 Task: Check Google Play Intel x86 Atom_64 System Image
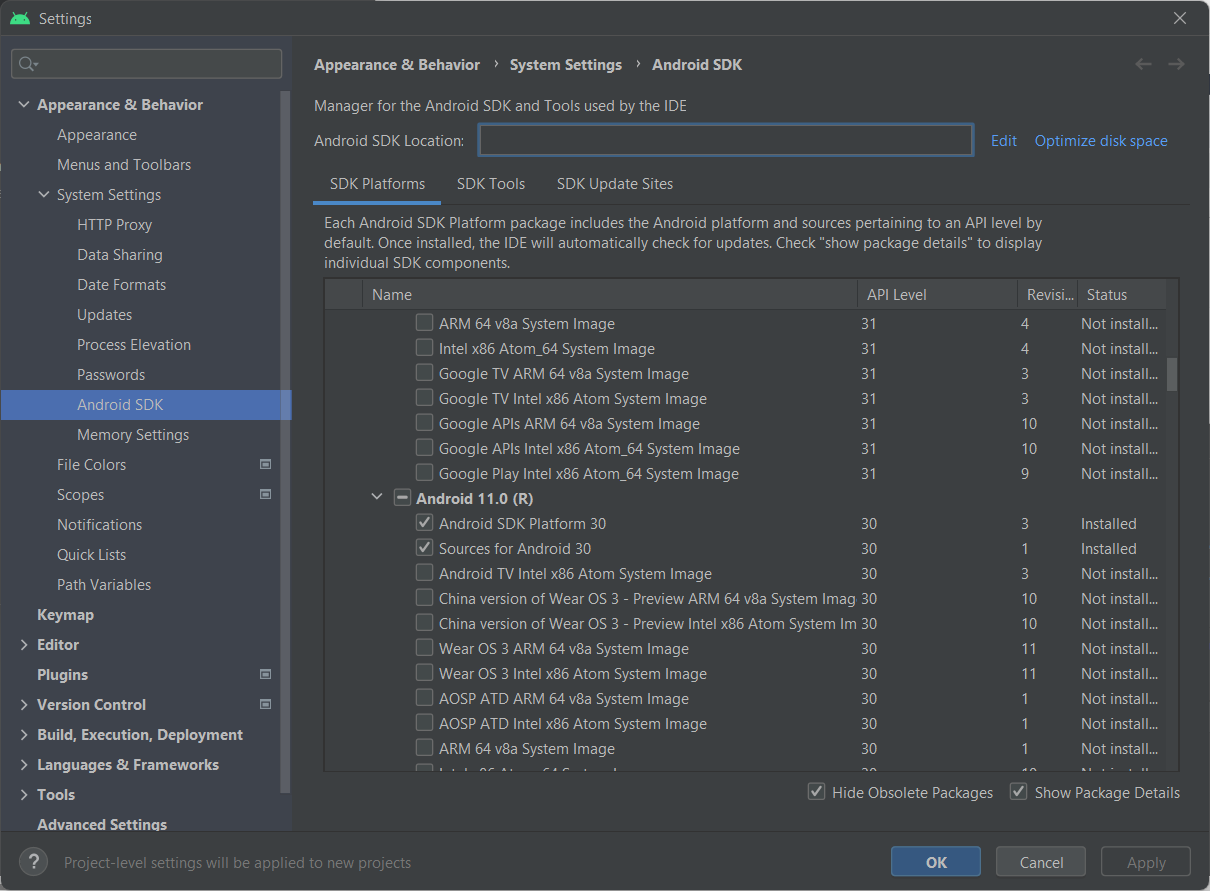tap(425, 473)
